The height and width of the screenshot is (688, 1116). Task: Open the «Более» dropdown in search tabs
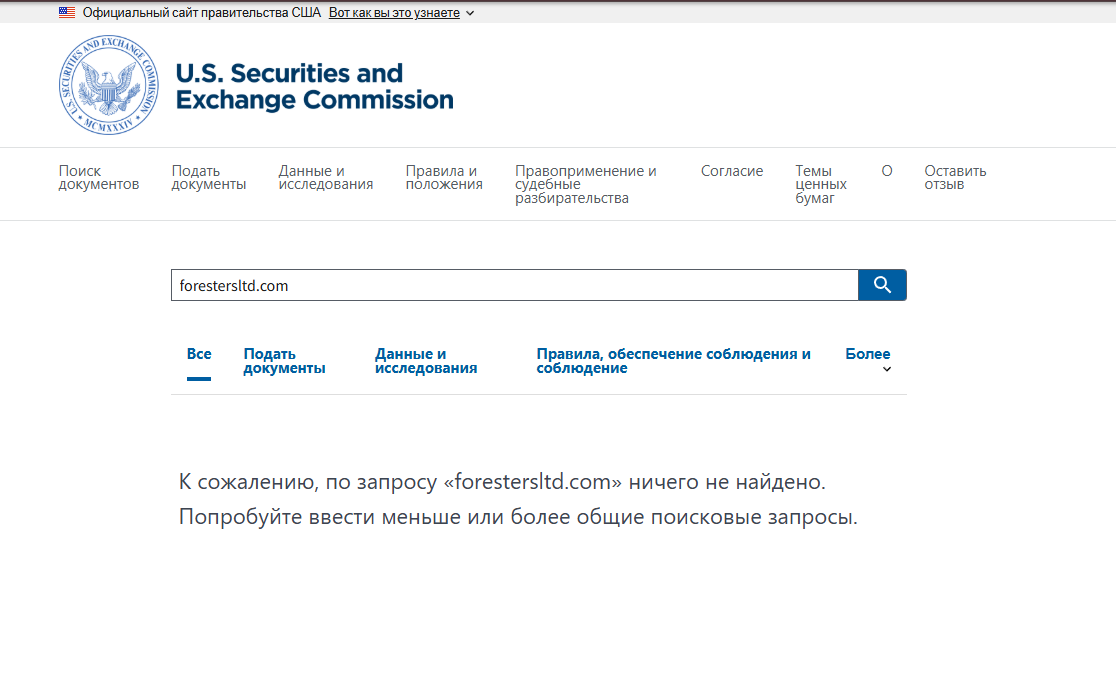(867, 360)
